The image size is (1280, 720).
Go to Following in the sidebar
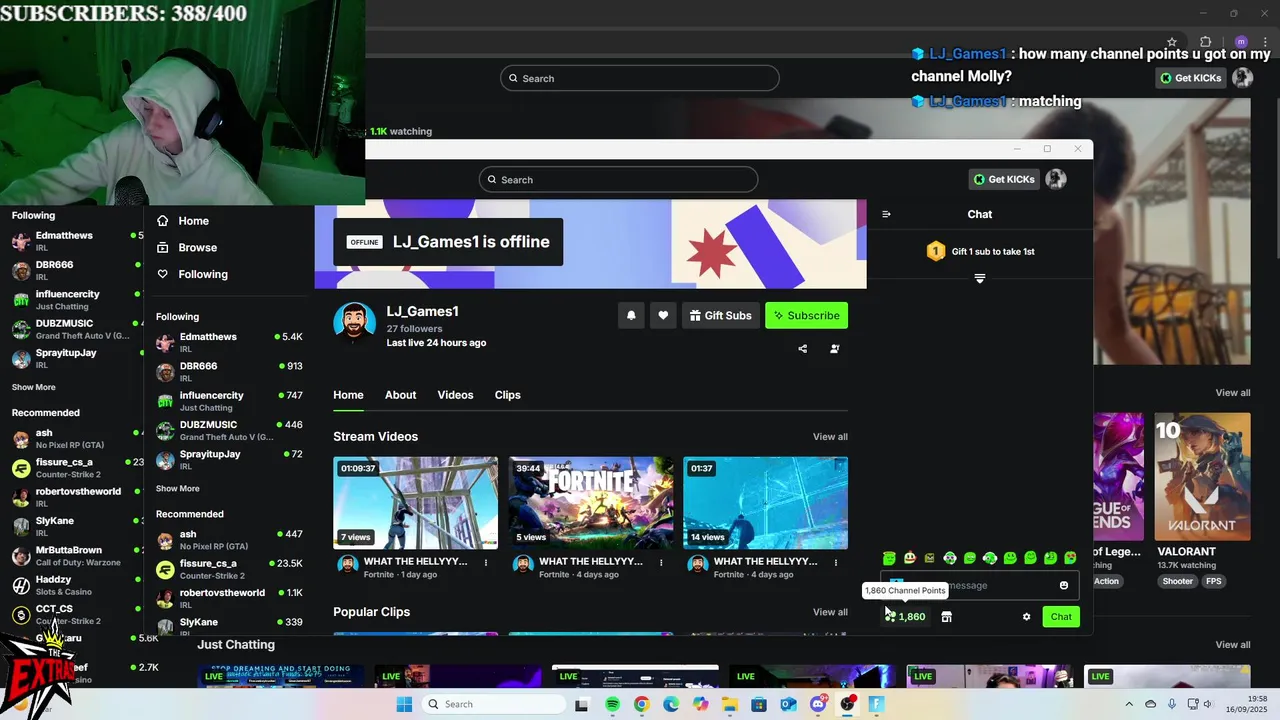tap(203, 274)
